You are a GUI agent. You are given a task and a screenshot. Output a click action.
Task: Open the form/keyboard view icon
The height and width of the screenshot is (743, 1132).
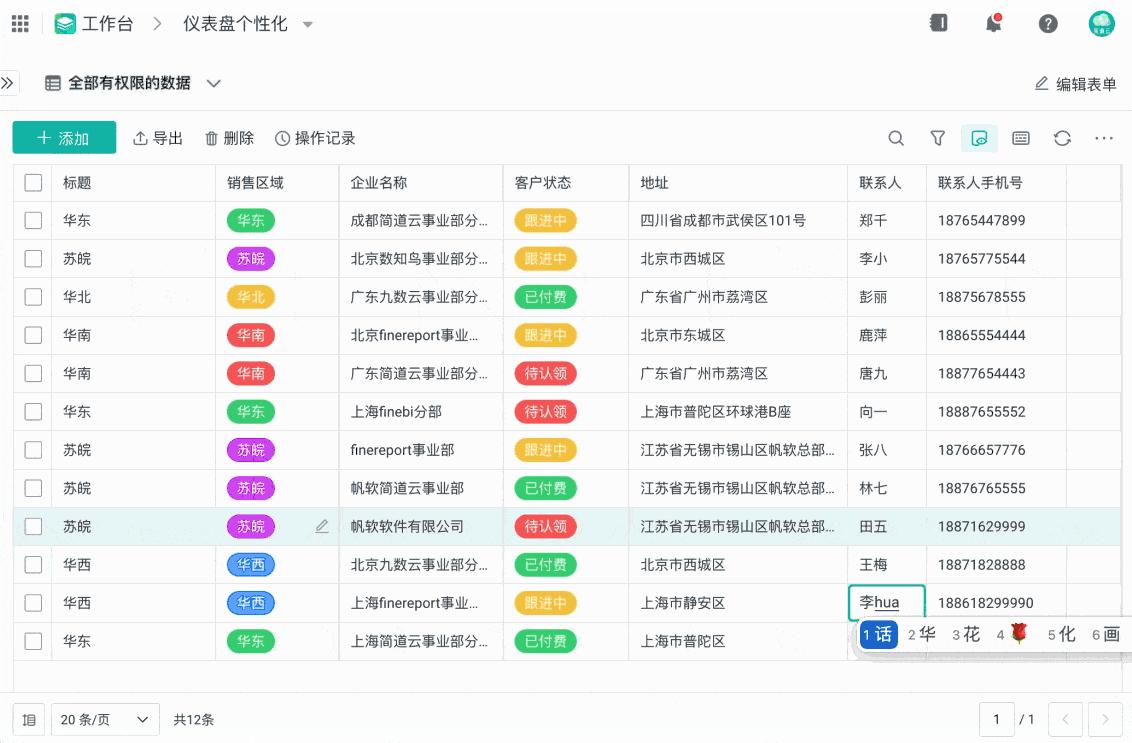1020,138
